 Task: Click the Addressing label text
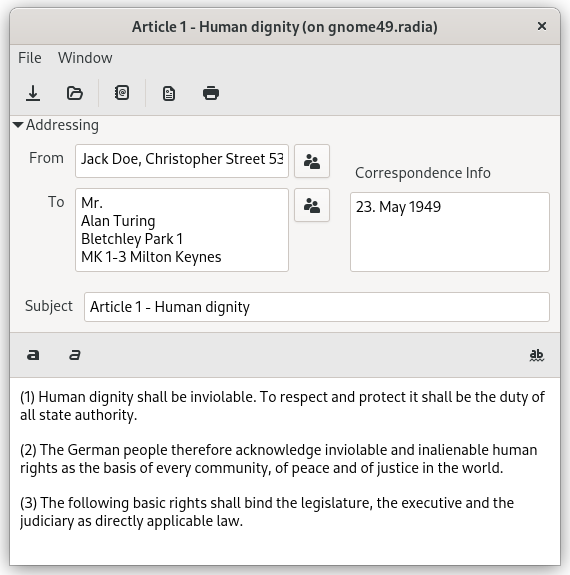[62, 125]
